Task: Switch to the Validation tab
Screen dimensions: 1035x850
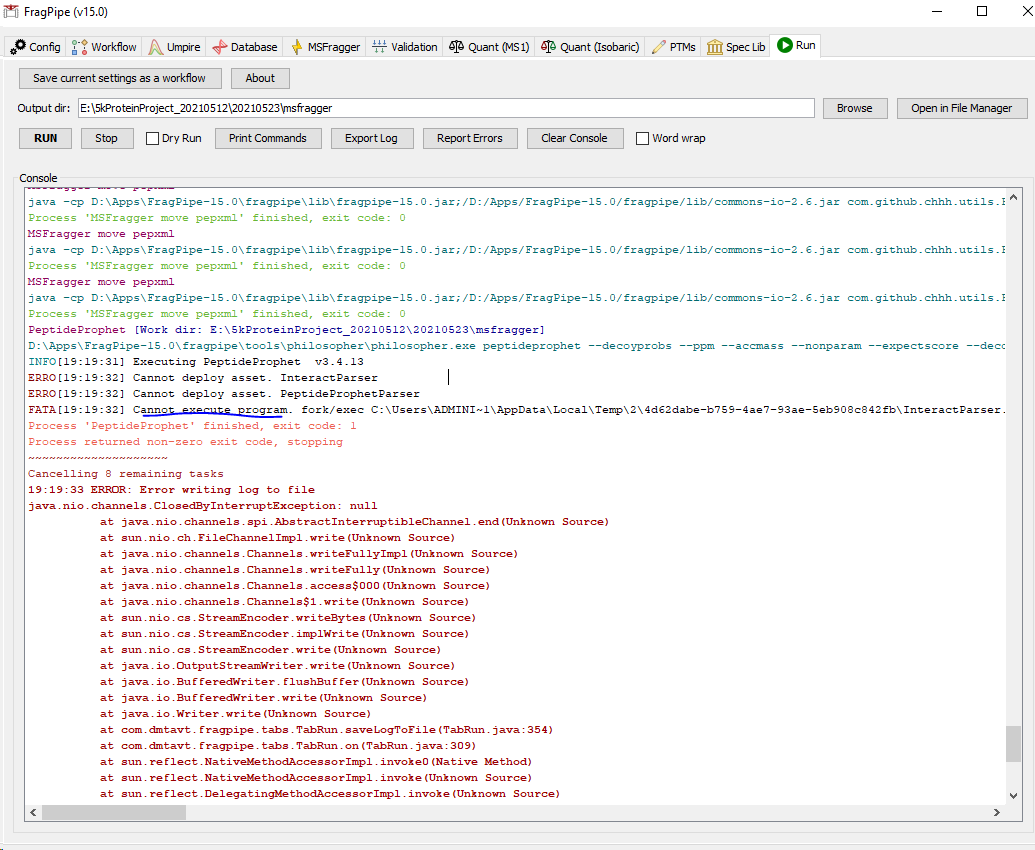Action: coord(404,46)
